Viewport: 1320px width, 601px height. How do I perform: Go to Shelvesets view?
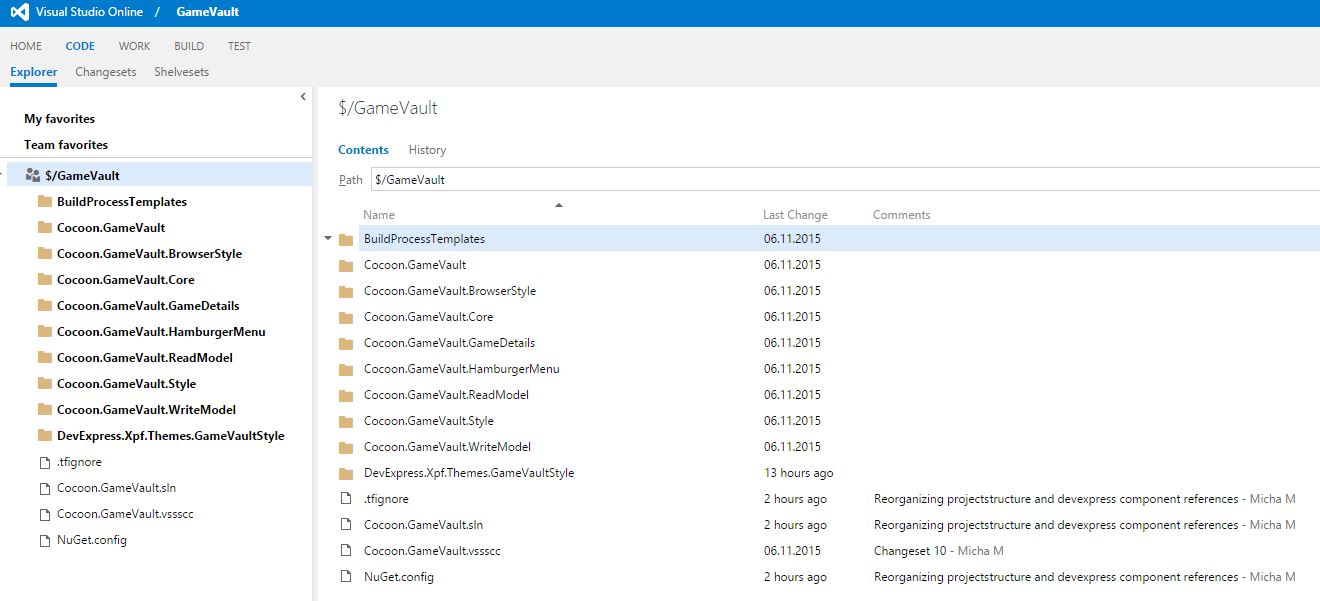click(181, 72)
